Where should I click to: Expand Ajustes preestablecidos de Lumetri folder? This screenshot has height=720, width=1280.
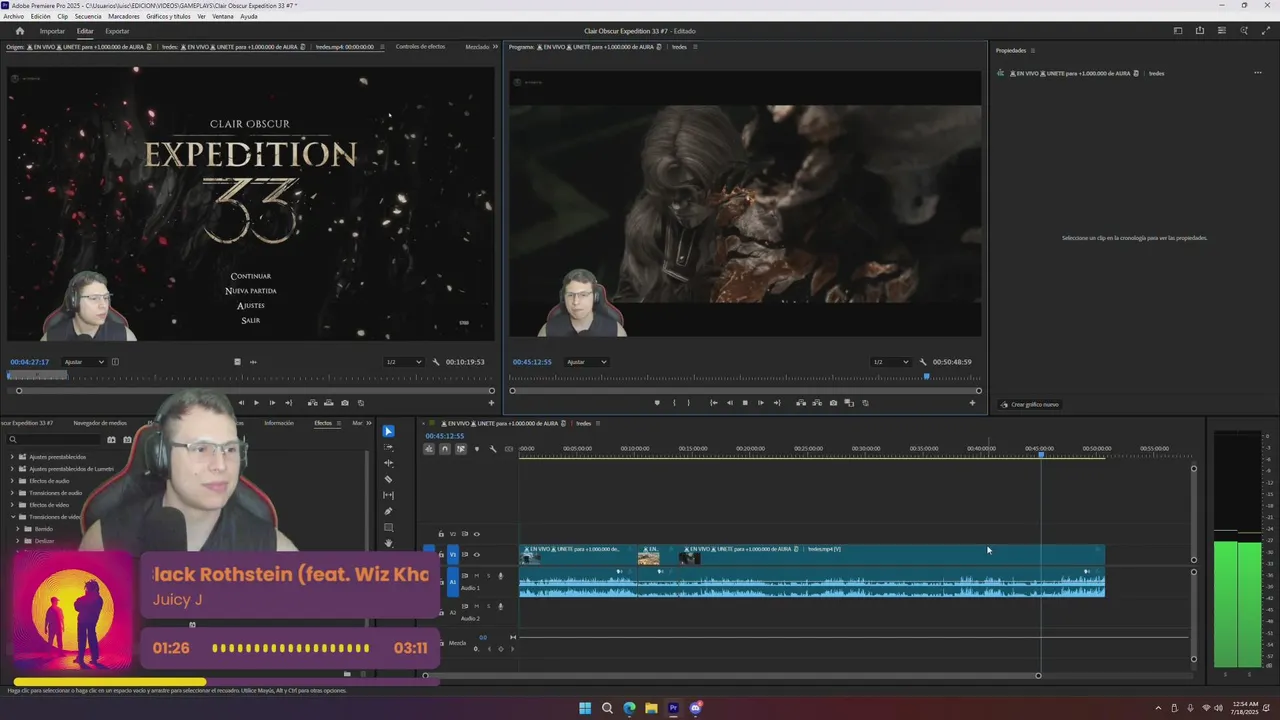coord(13,469)
